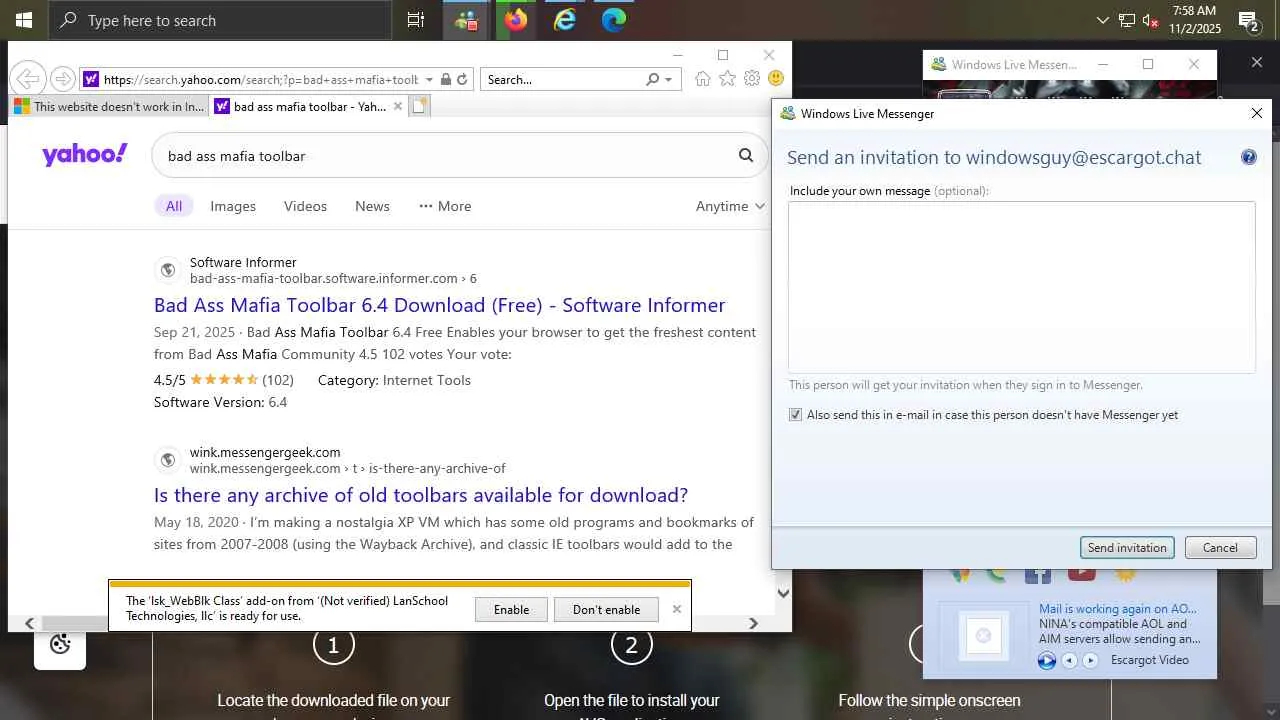Image resolution: width=1280 pixels, height=720 pixels.
Task: Select the Images results tab
Action: 233,206
